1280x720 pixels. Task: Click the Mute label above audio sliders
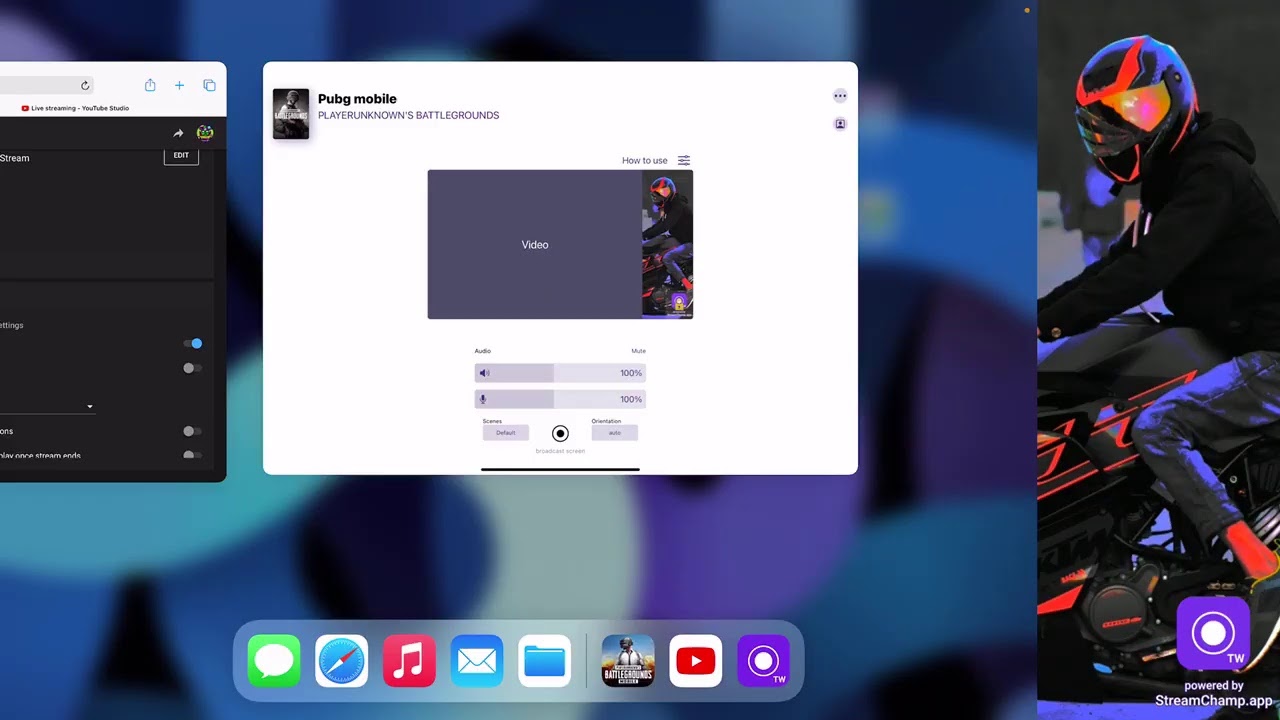[x=638, y=351]
